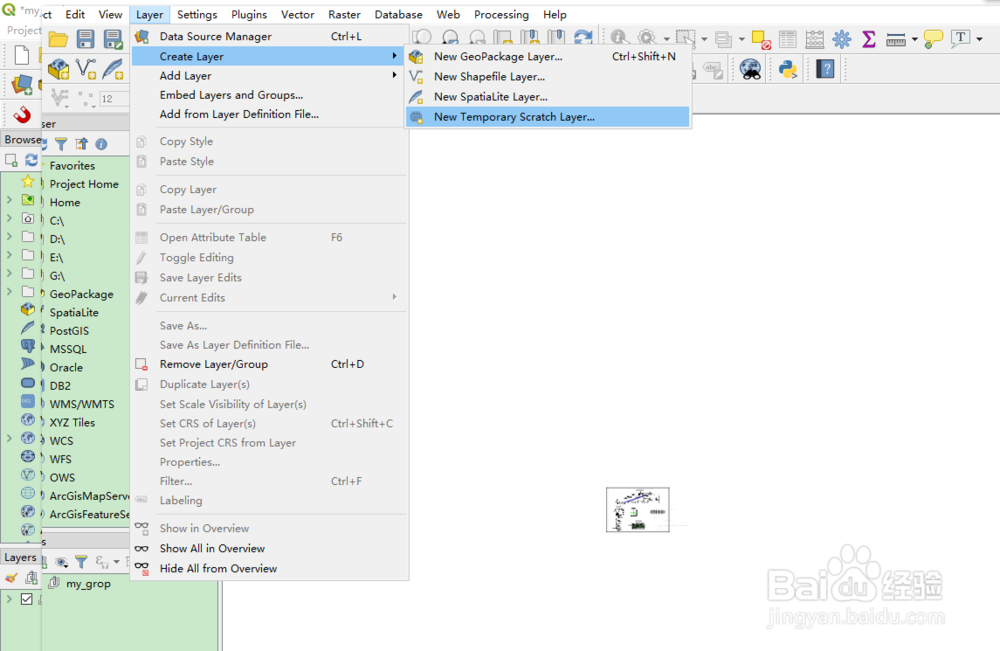
Task: Select the Measure ruler tool
Action: pos(896,40)
